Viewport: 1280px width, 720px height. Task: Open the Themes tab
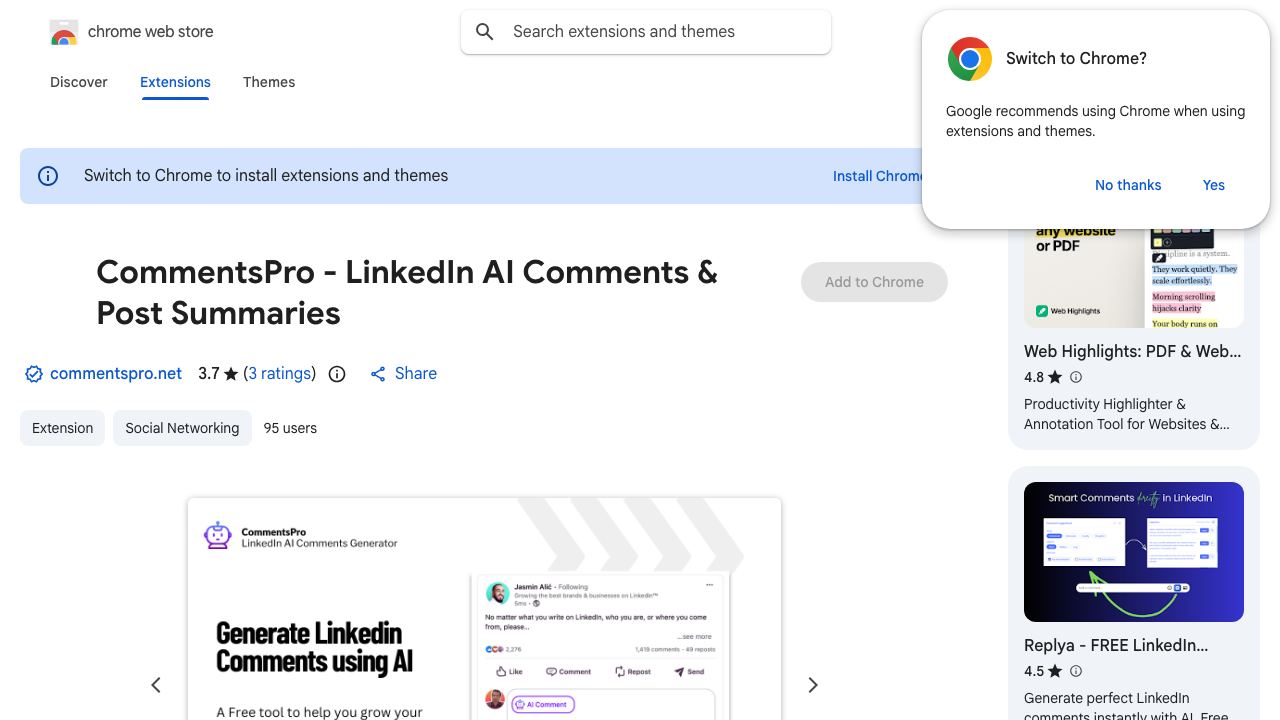[269, 82]
